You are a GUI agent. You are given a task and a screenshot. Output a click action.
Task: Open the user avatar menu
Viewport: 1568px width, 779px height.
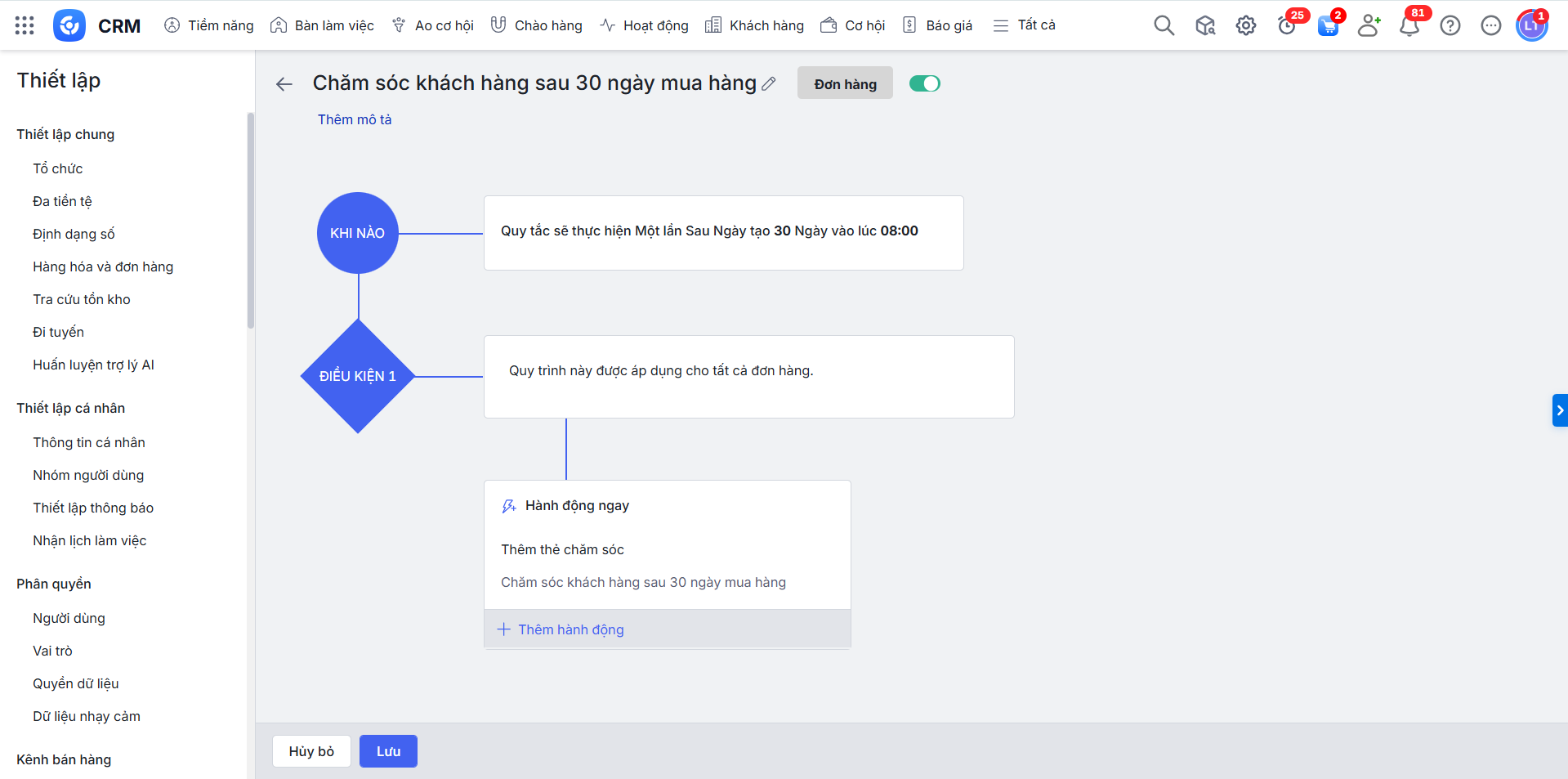1531,25
